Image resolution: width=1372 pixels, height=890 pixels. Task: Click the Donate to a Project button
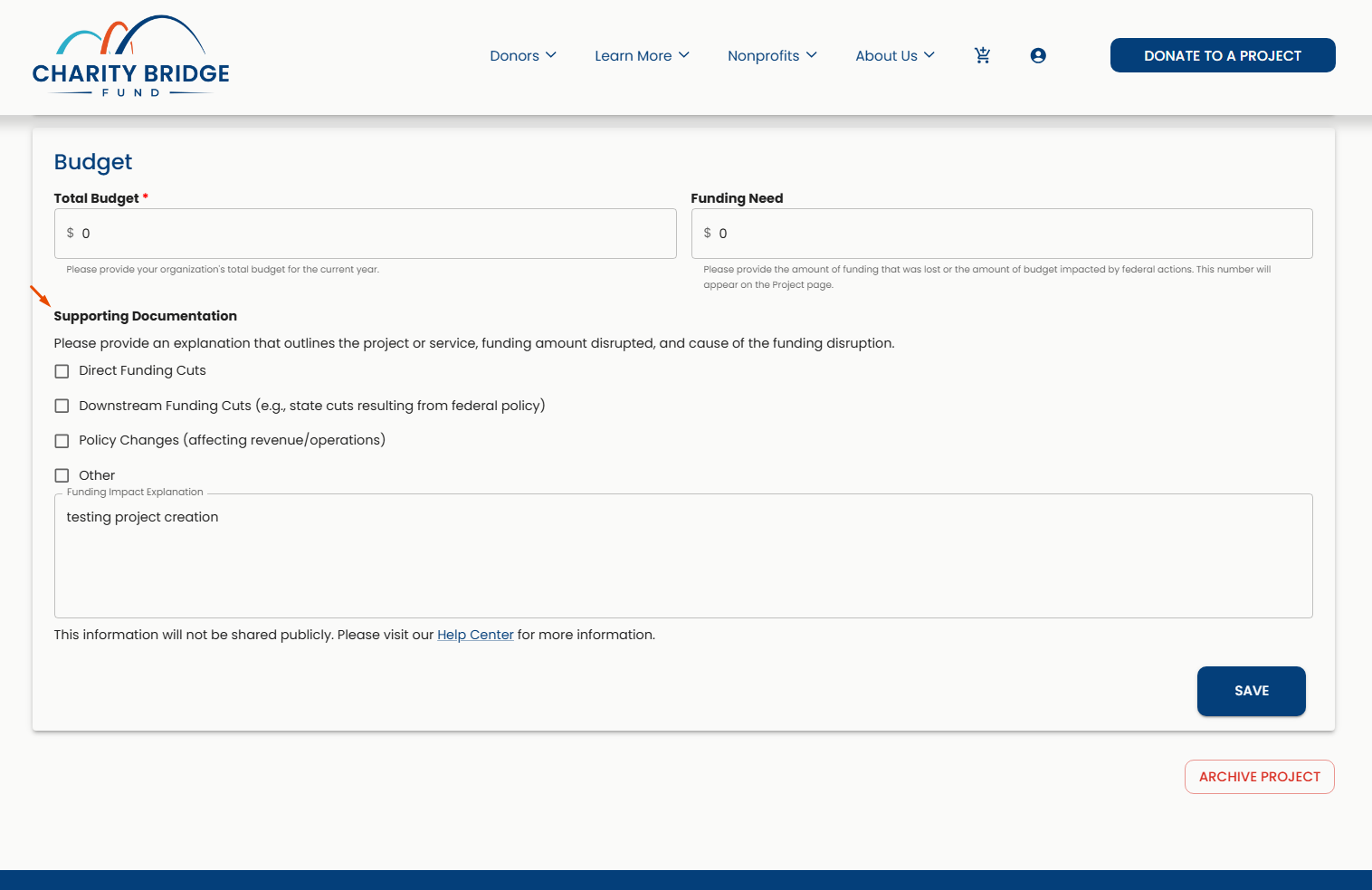[1223, 55]
